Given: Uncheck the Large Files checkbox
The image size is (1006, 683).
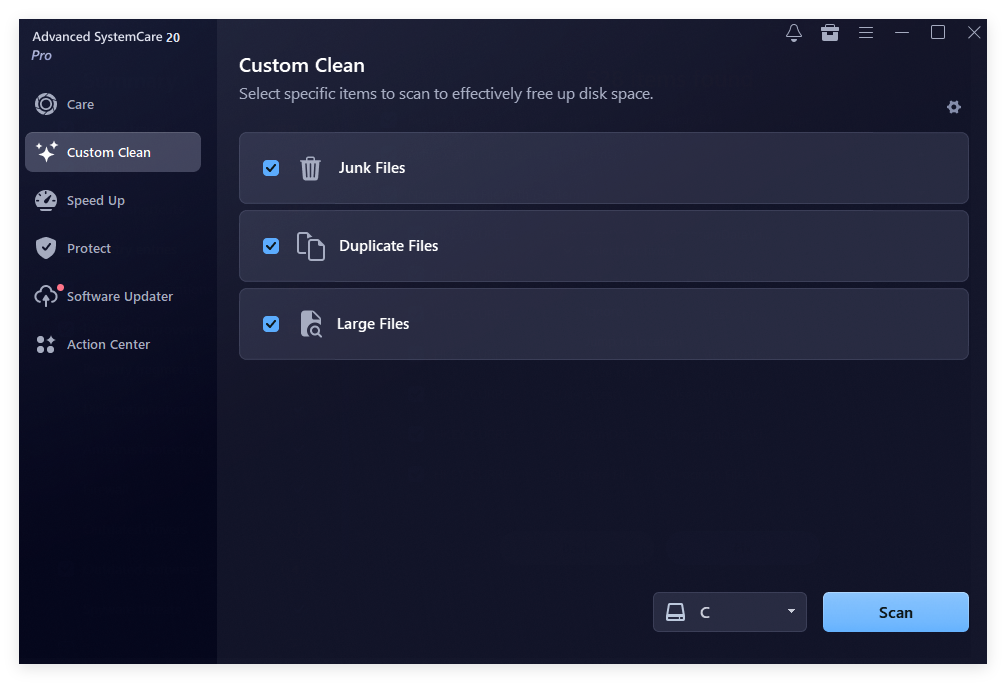Looking at the screenshot, I should click(271, 324).
